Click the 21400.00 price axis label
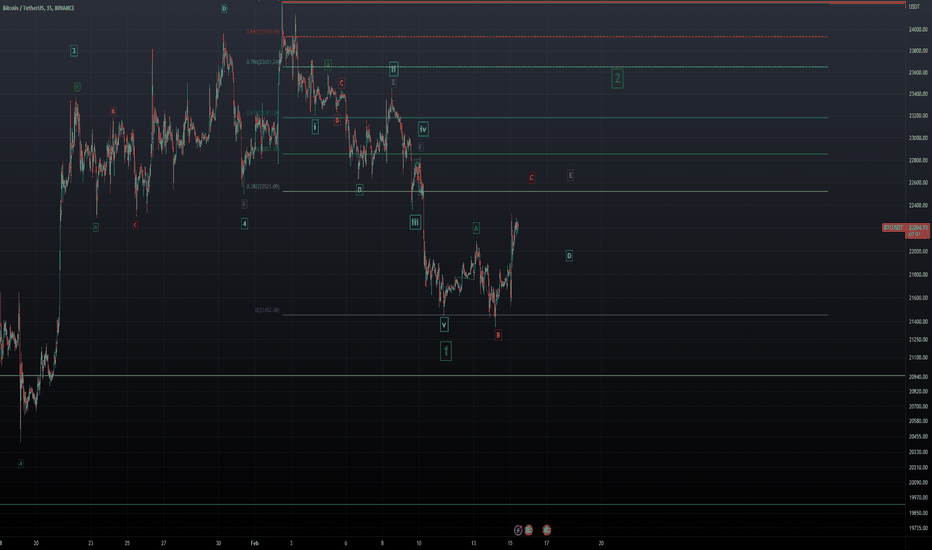 pyautogui.click(x=918, y=322)
